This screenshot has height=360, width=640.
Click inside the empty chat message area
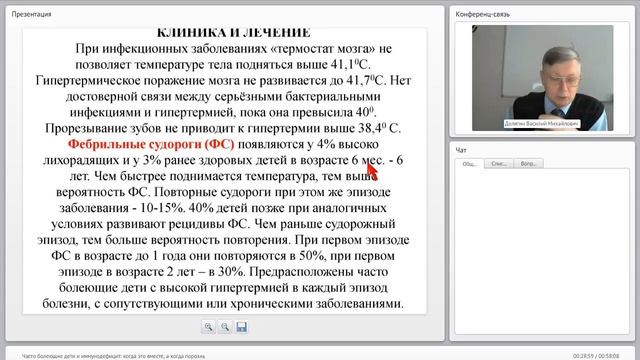point(542,251)
